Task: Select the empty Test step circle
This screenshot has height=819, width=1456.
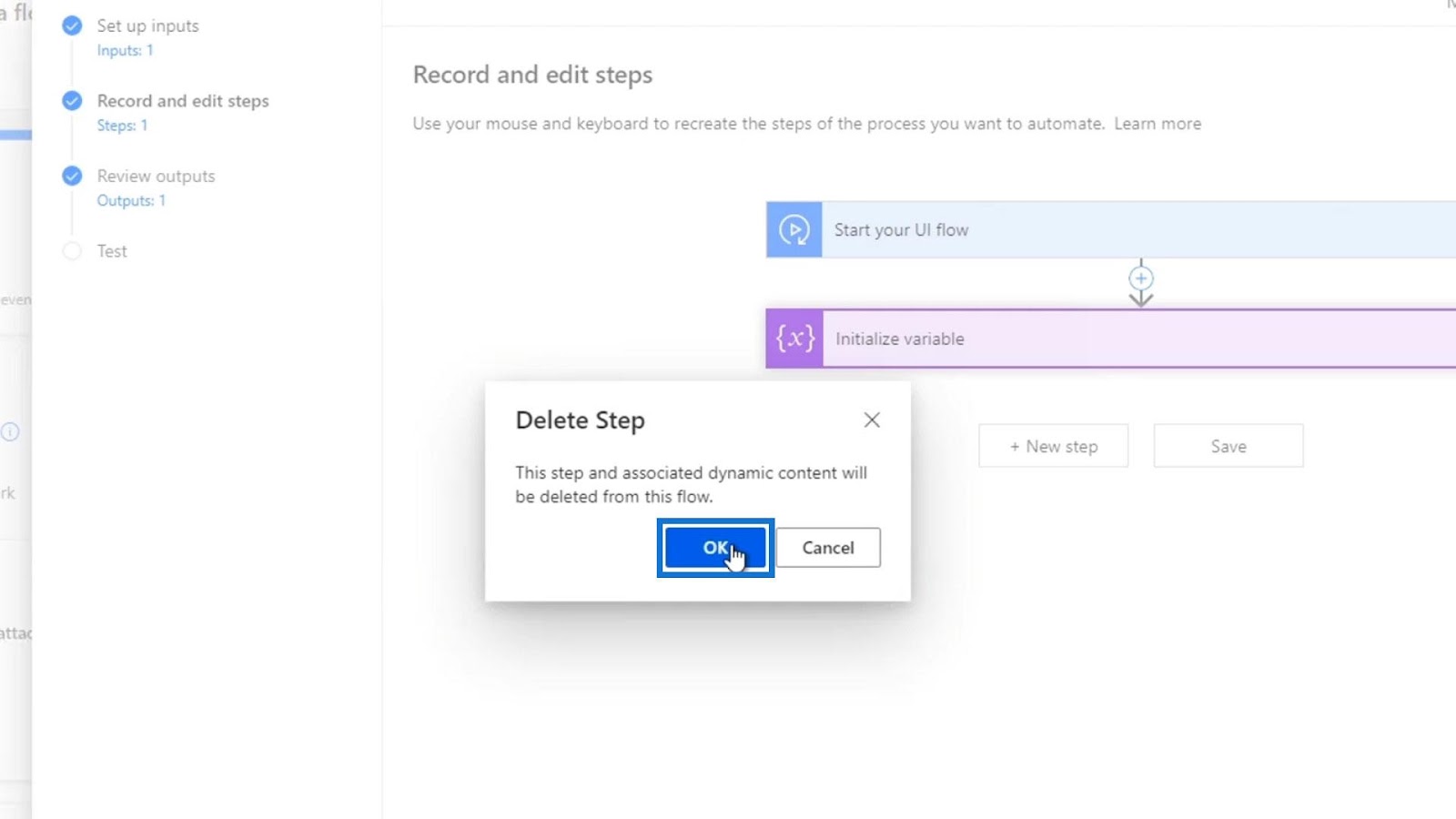Action: click(x=72, y=251)
